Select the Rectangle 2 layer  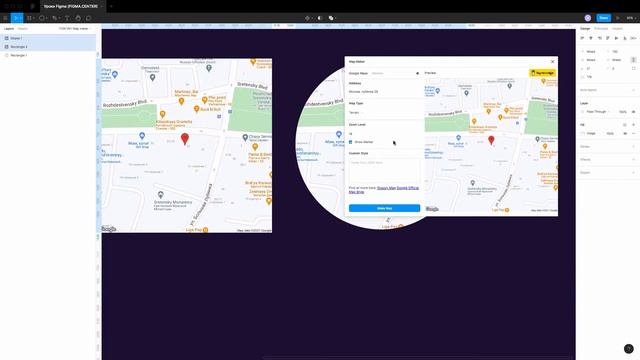point(48,47)
